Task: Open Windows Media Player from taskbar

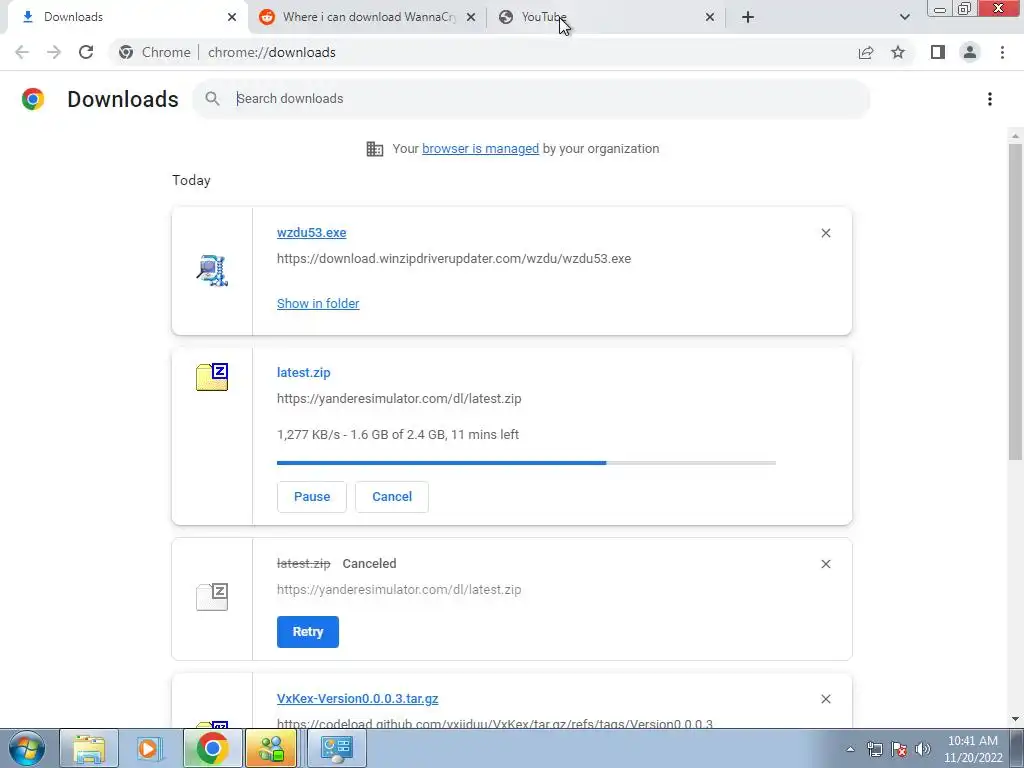Action: pyautogui.click(x=149, y=748)
